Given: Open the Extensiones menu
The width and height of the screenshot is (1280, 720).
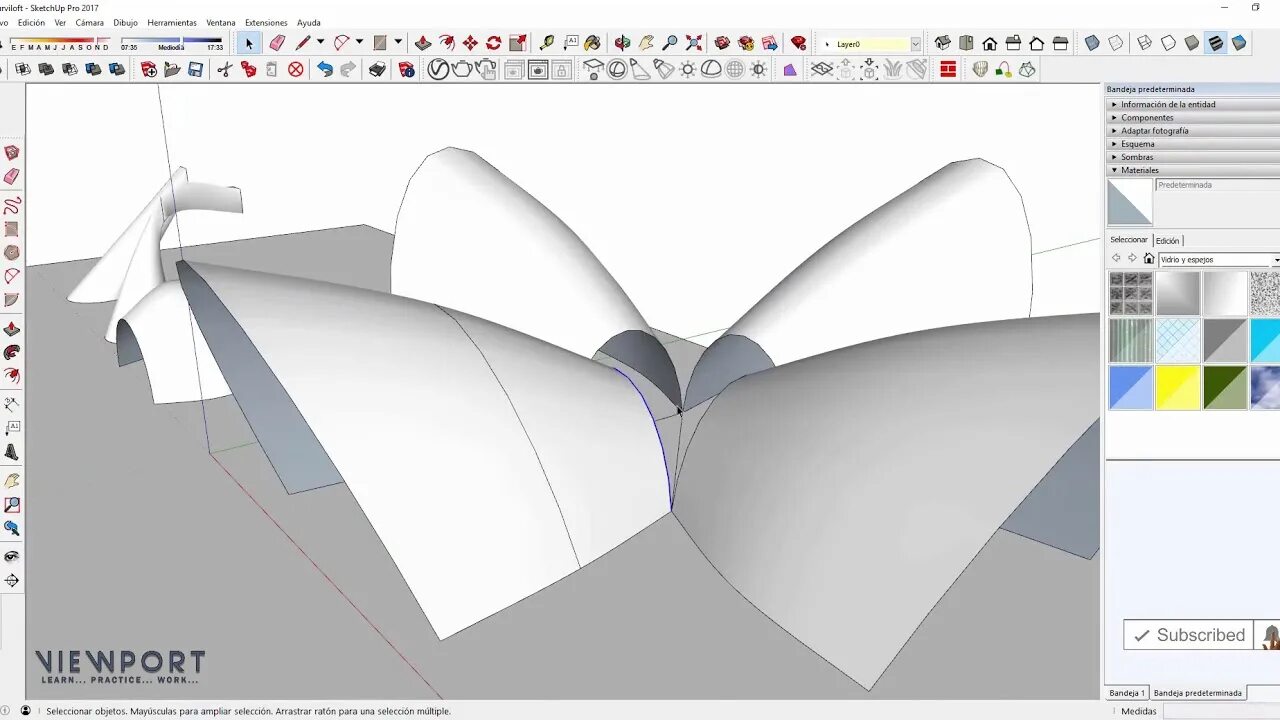Looking at the screenshot, I should [x=266, y=22].
